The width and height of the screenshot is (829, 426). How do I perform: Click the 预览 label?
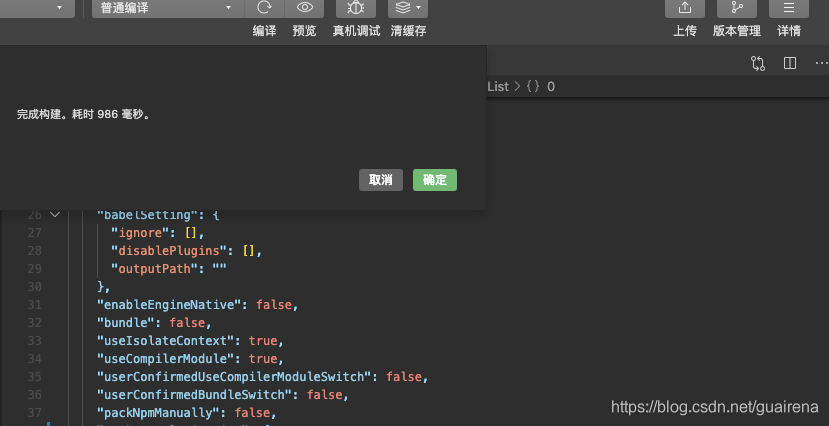tap(305, 31)
